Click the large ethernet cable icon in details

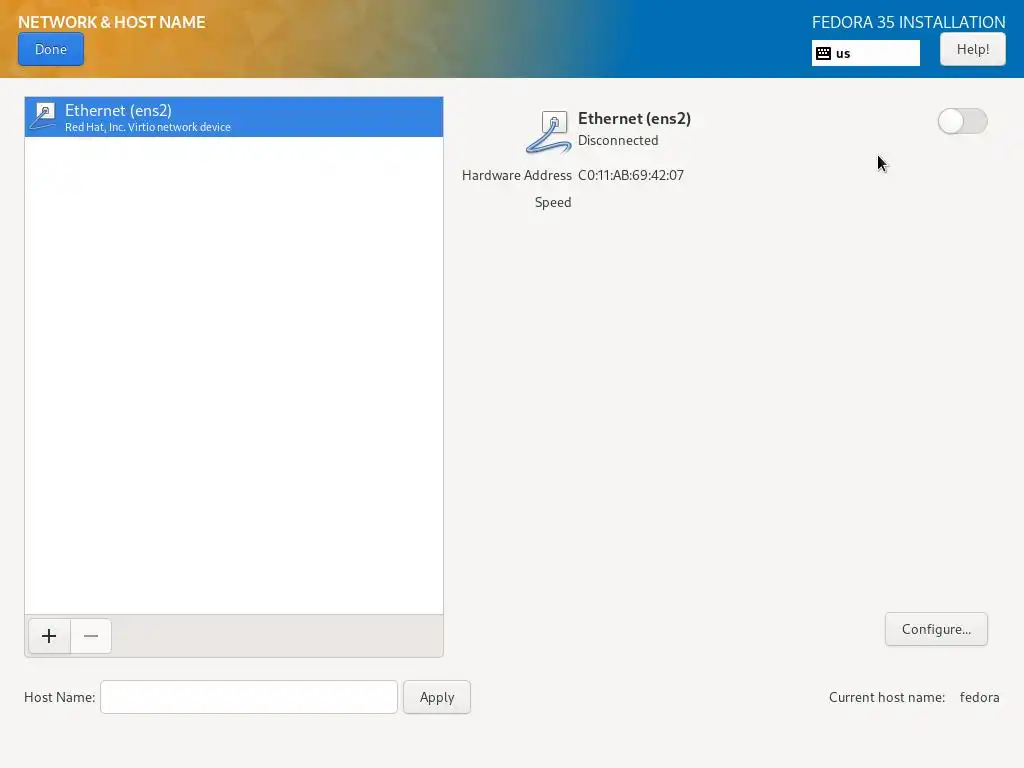[x=549, y=133]
